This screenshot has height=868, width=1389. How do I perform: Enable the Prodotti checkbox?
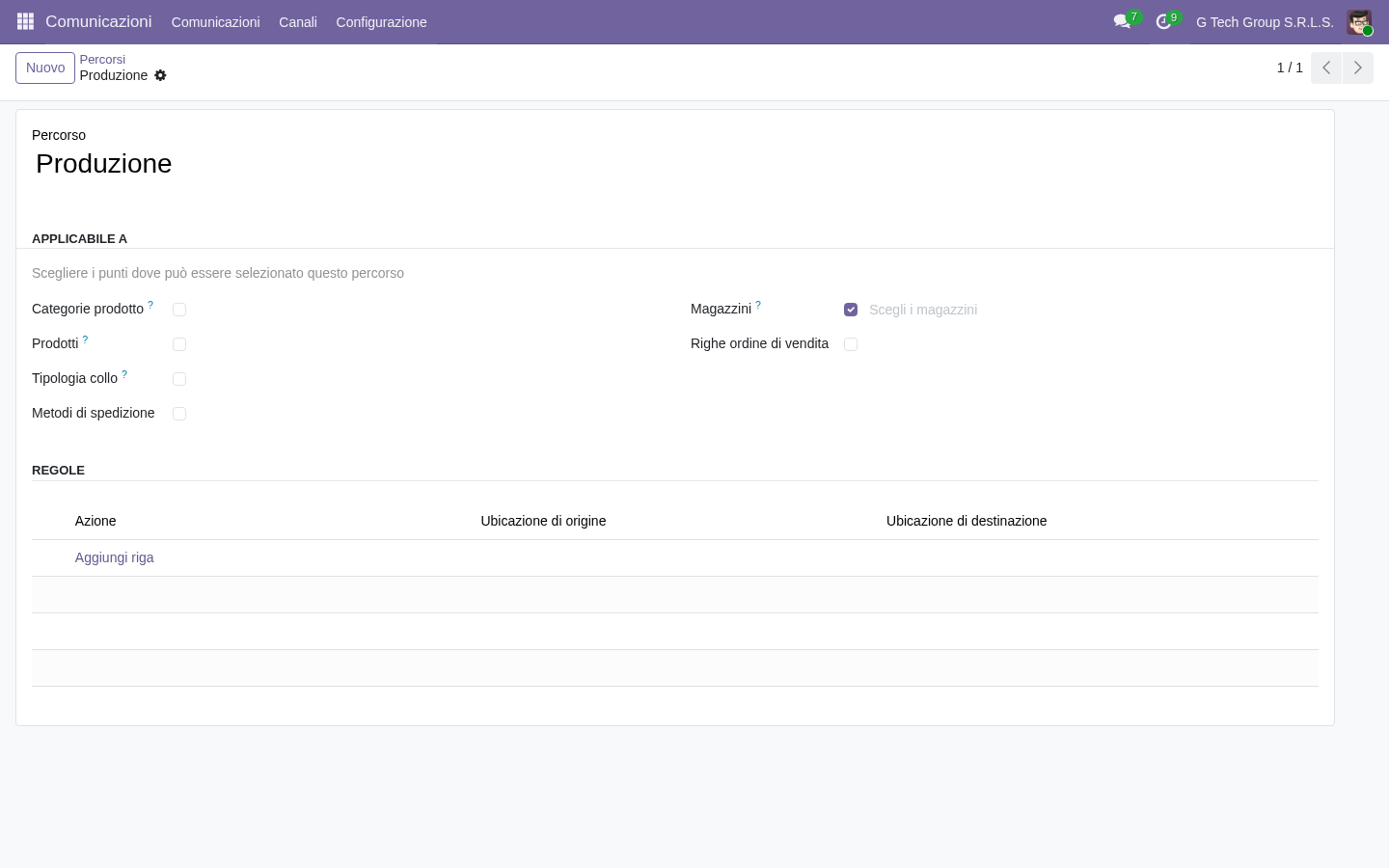[x=179, y=344]
